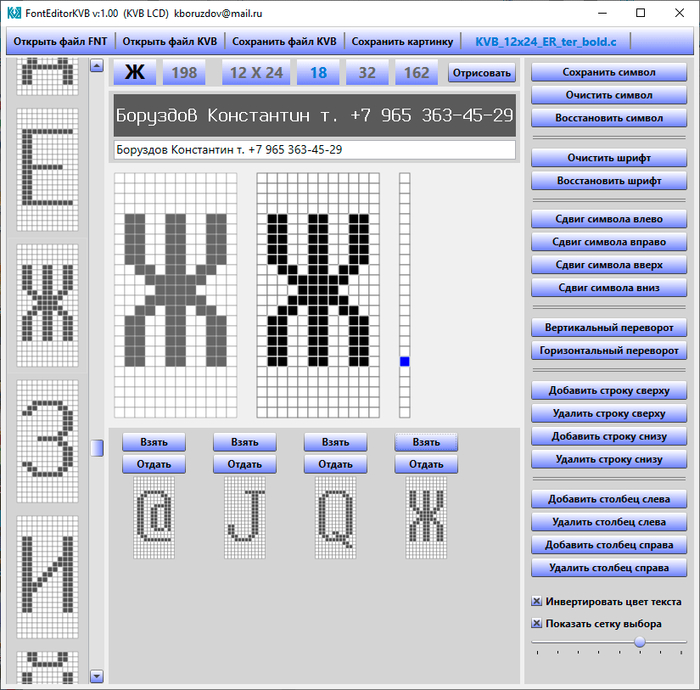
Task: Click the Е glyph thumbnail in left list
Action: click(x=47, y=170)
